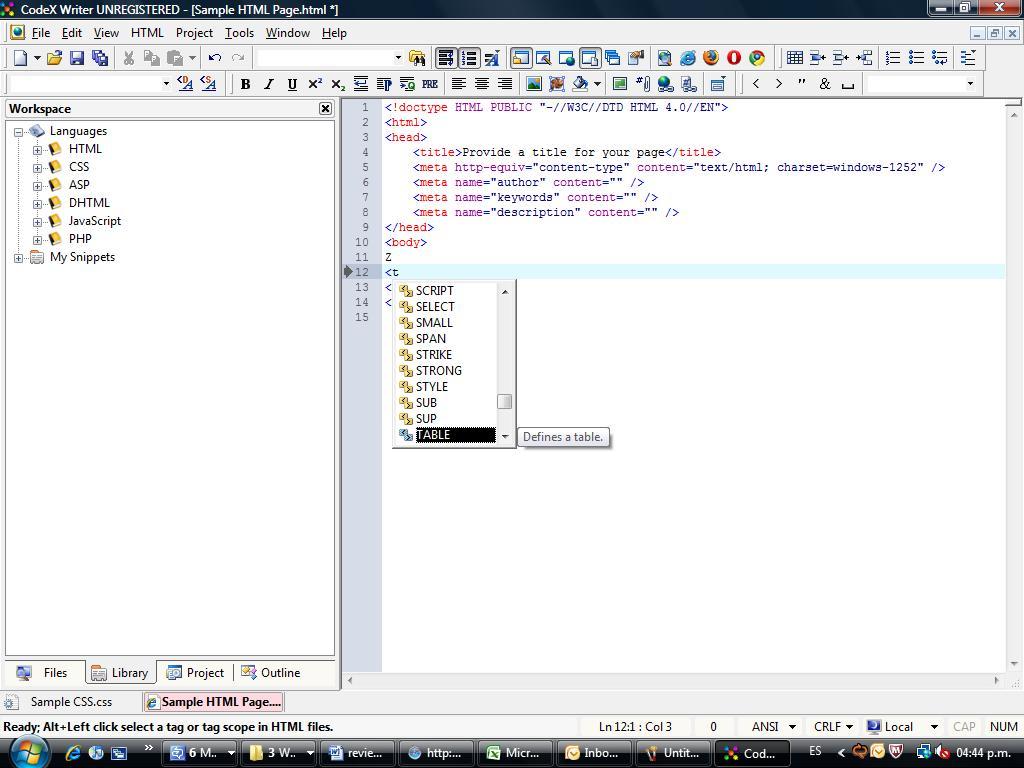
Task: Launch preview in Google Chrome
Action: point(756,57)
